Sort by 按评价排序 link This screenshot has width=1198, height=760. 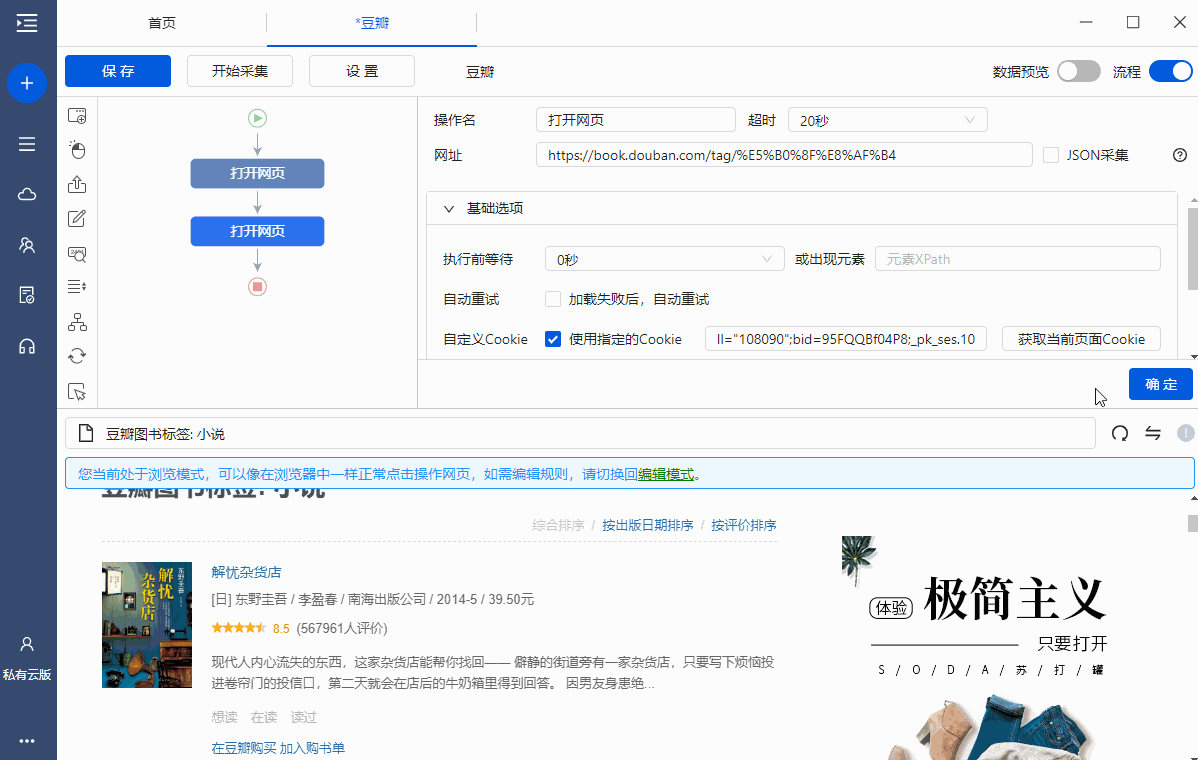click(x=743, y=526)
